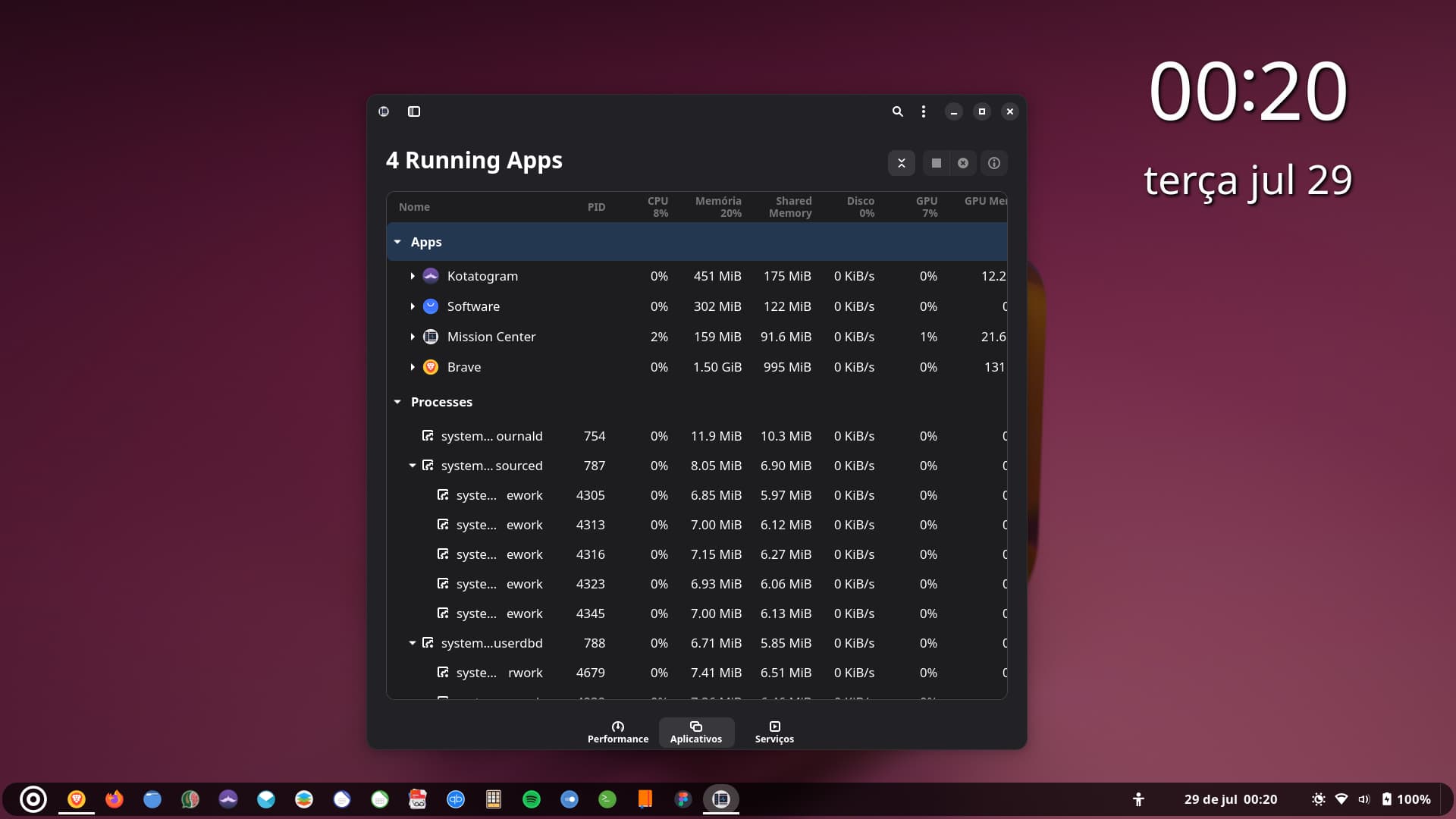Screen dimensions: 1456x819
Task: Open the three-dot main menu
Action: [x=923, y=111]
